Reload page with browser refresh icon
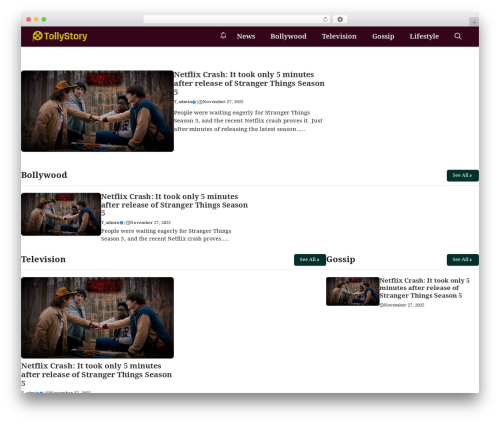Image resolution: width=500 pixels, height=423 pixels. tap(325, 19)
